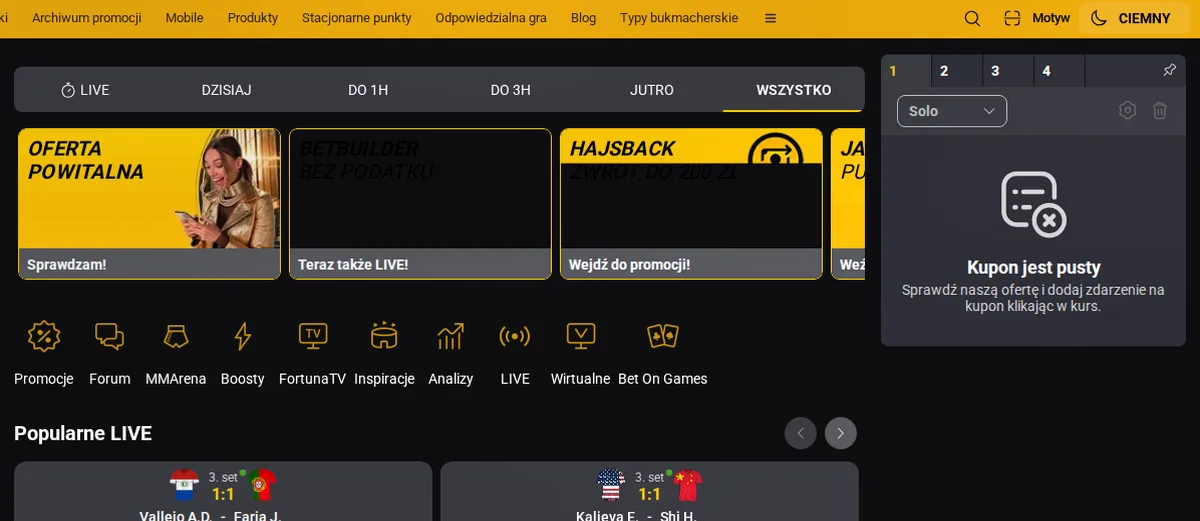The width and height of the screenshot is (1200, 521).
Task: Open the hamburger menu in top navigation
Action: click(x=770, y=18)
